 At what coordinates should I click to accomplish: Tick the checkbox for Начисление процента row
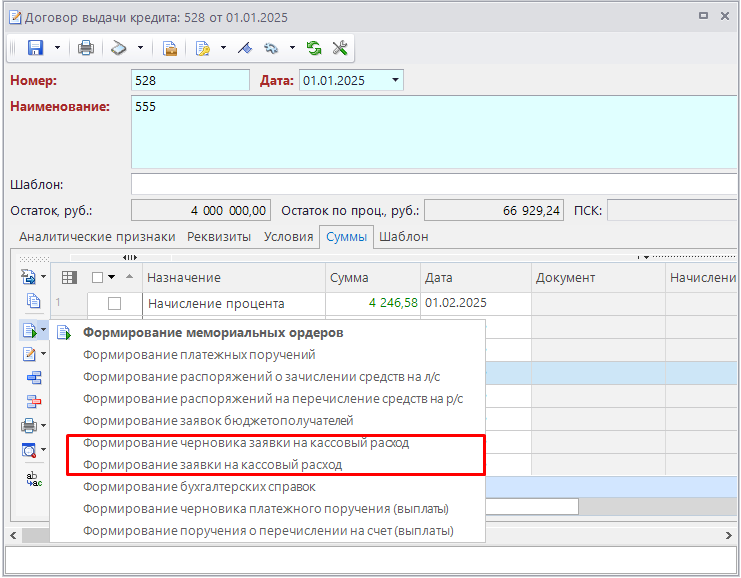pyautogui.click(x=114, y=303)
